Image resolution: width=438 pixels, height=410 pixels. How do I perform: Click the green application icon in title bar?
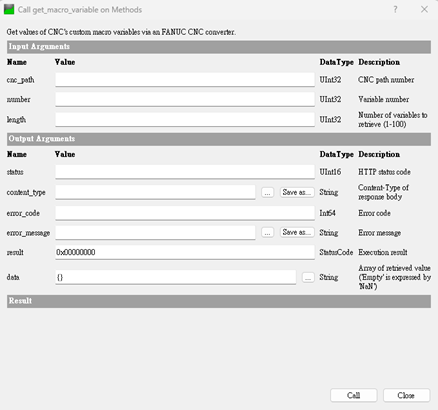[x=9, y=9]
